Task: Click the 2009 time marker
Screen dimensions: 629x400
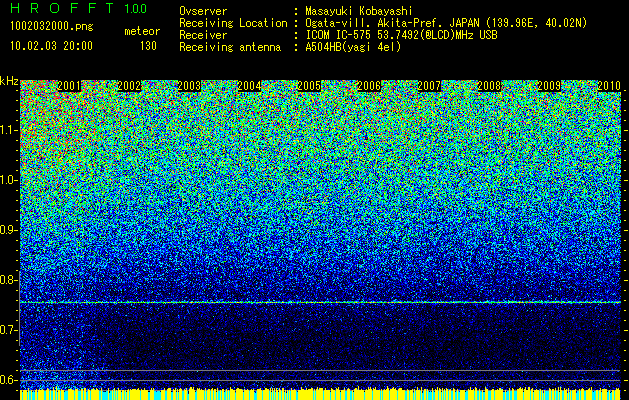Action: point(549,86)
